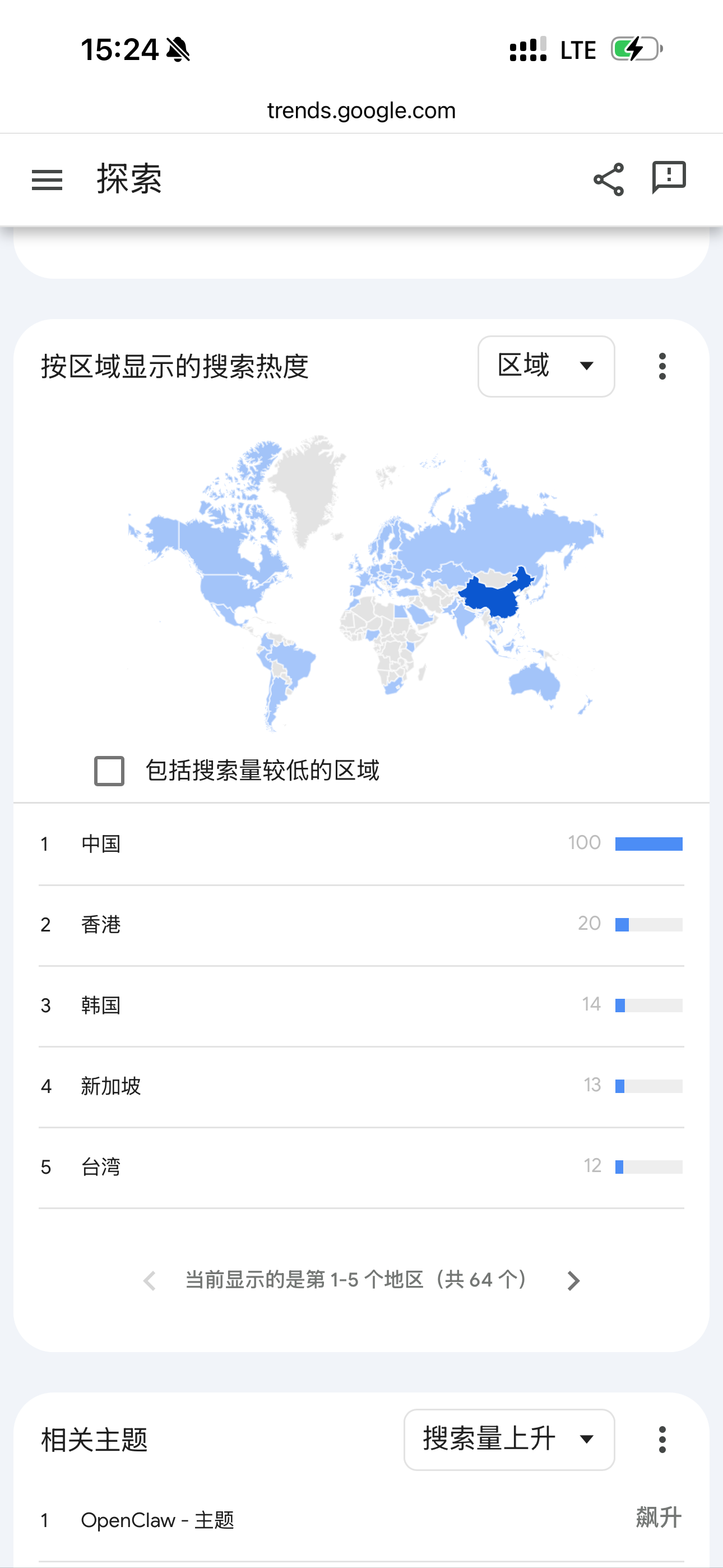Tap the trends.google.com address bar
The width and height of the screenshot is (723, 1568).
point(361,111)
